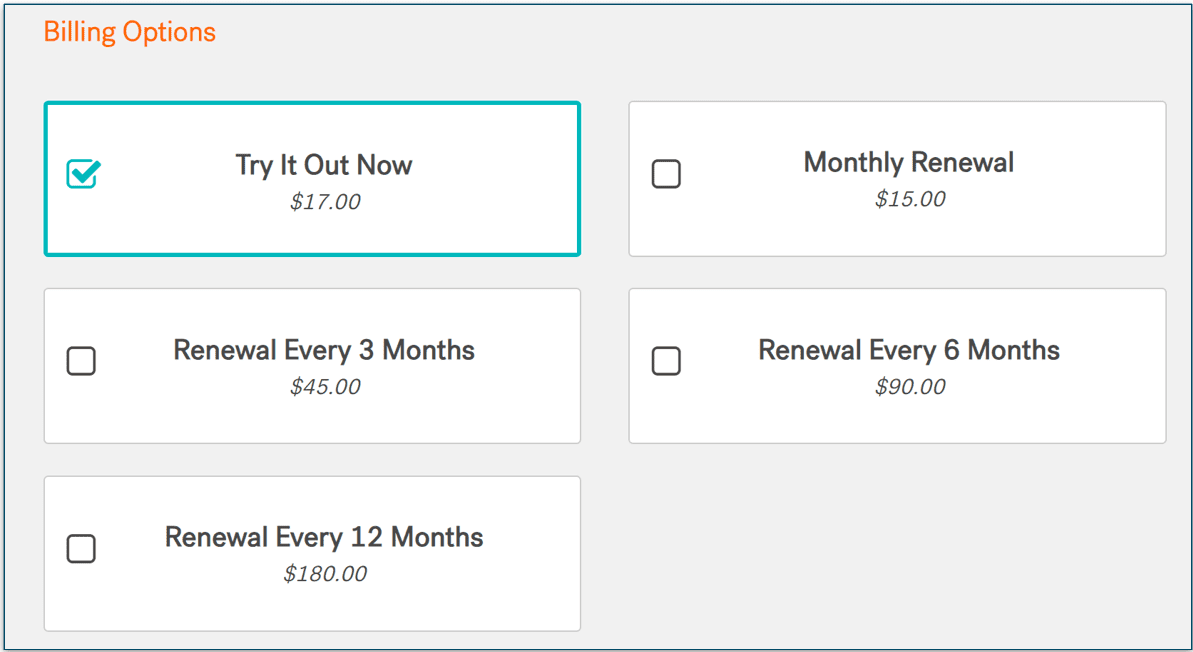The width and height of the screenshot is (1193, 652).
Task: Select the Renewal Every 3 Months card
Action: click(x=311, y=365)
